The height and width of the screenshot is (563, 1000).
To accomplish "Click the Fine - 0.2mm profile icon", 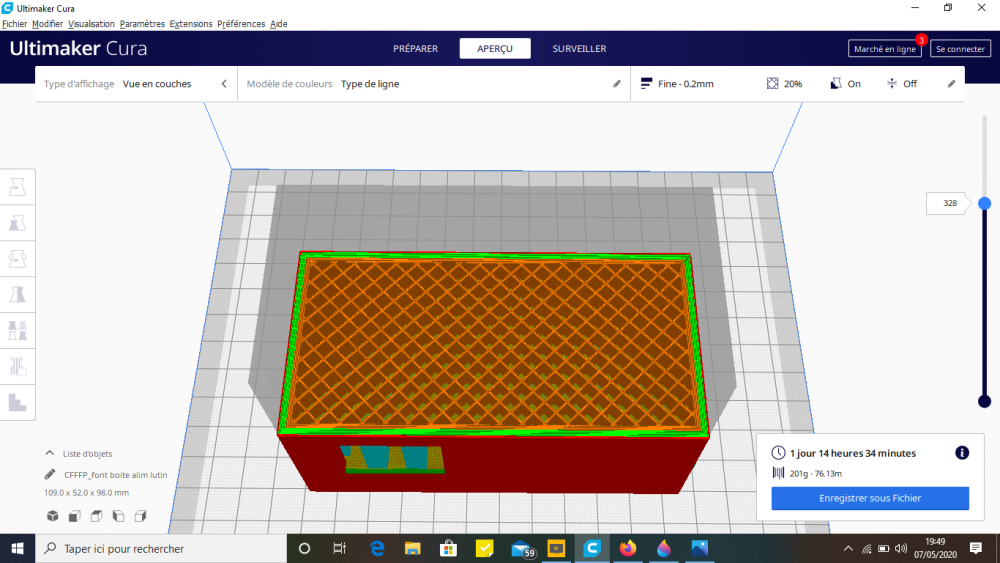I will click(646, 84).
